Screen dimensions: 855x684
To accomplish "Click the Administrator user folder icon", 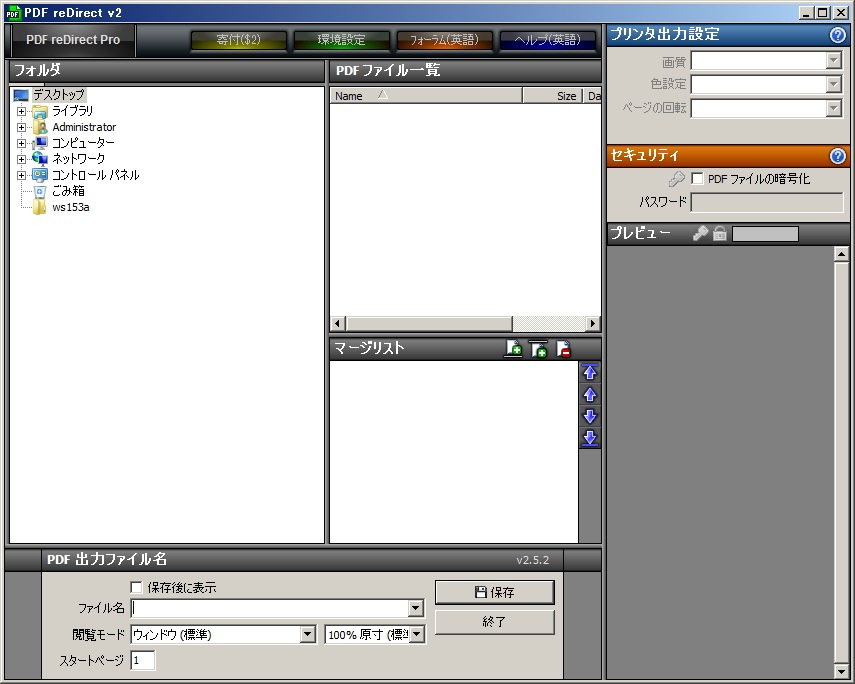I will [x=40, y=128].
